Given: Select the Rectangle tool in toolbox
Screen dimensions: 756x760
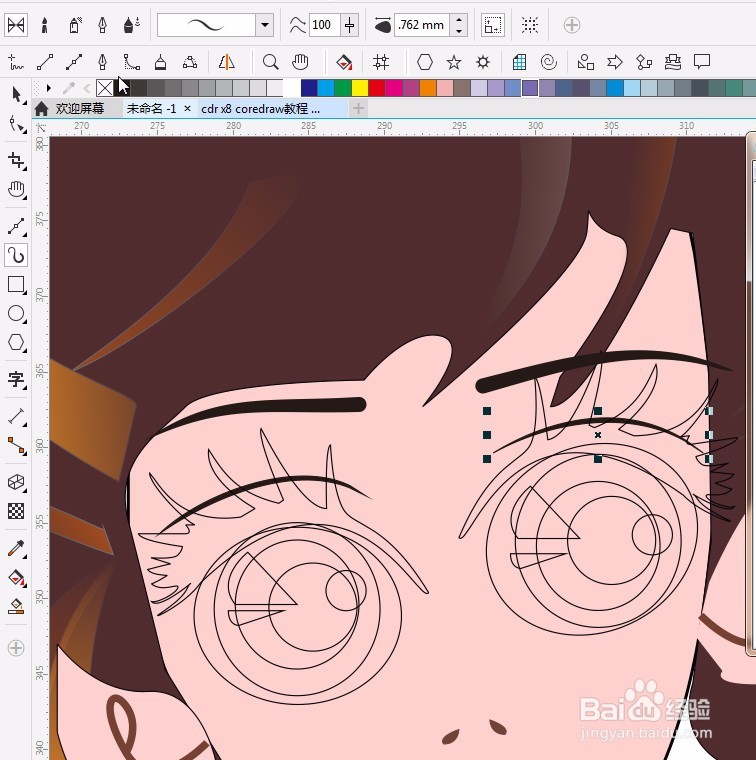Looking at the screenshot, I should click(16, 285).
